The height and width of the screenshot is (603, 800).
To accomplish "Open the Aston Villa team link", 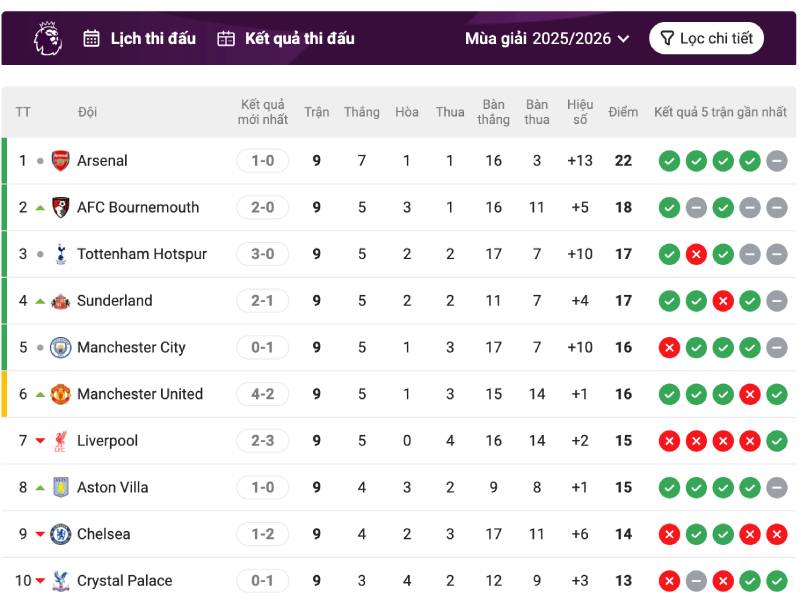I will (x=113, y=487).
